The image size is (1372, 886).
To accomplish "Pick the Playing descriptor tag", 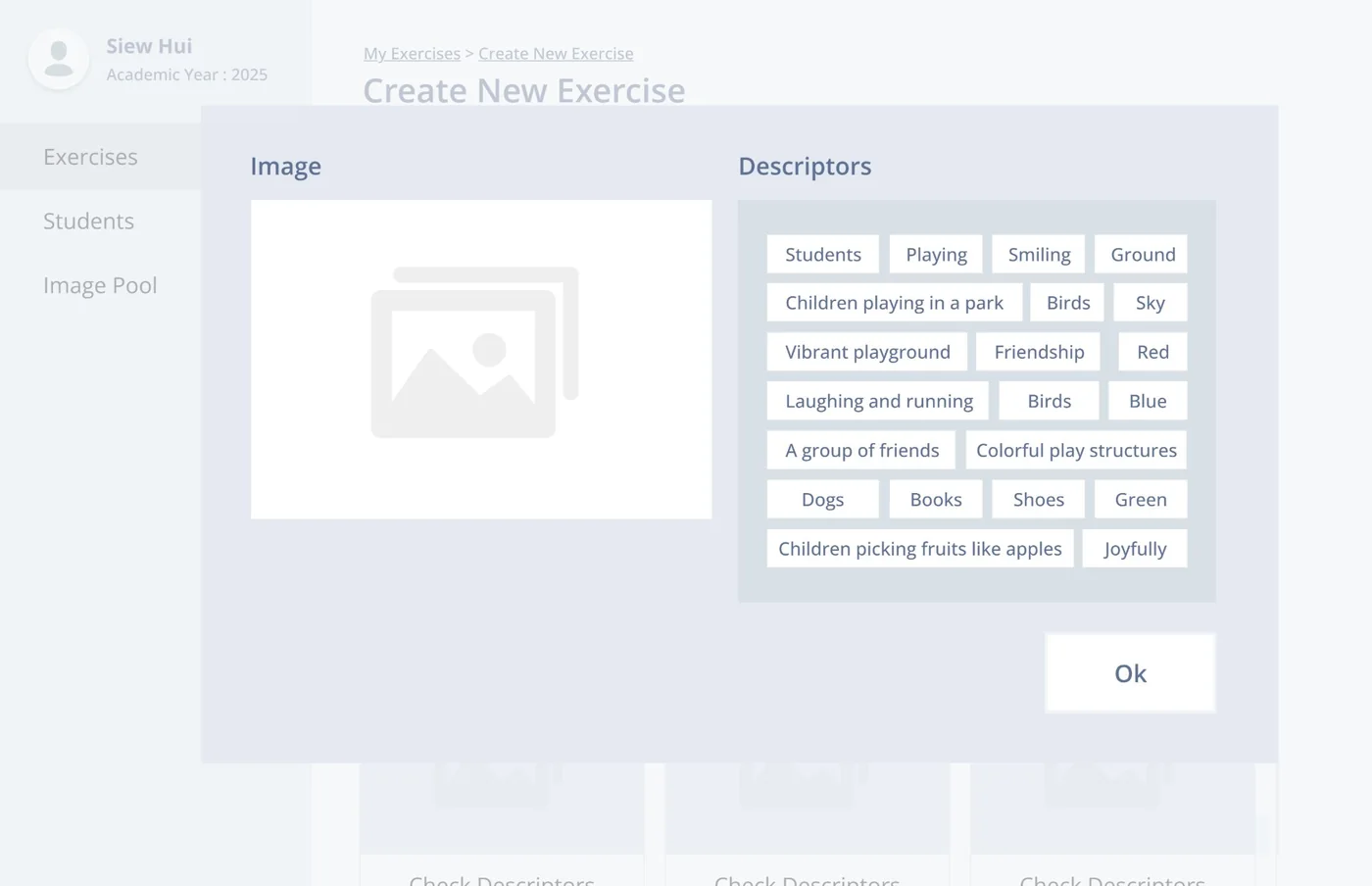I will (x=936, y=255).
